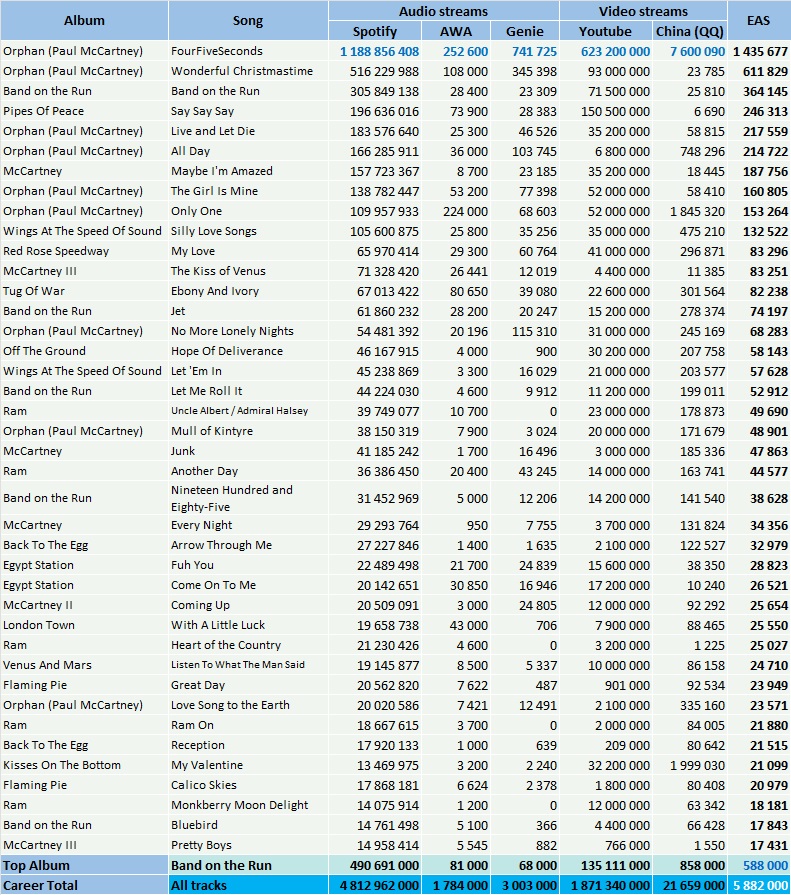Click the Every Night song cell
The width and height of the screenshot is (791, 895).
[248, 525]
